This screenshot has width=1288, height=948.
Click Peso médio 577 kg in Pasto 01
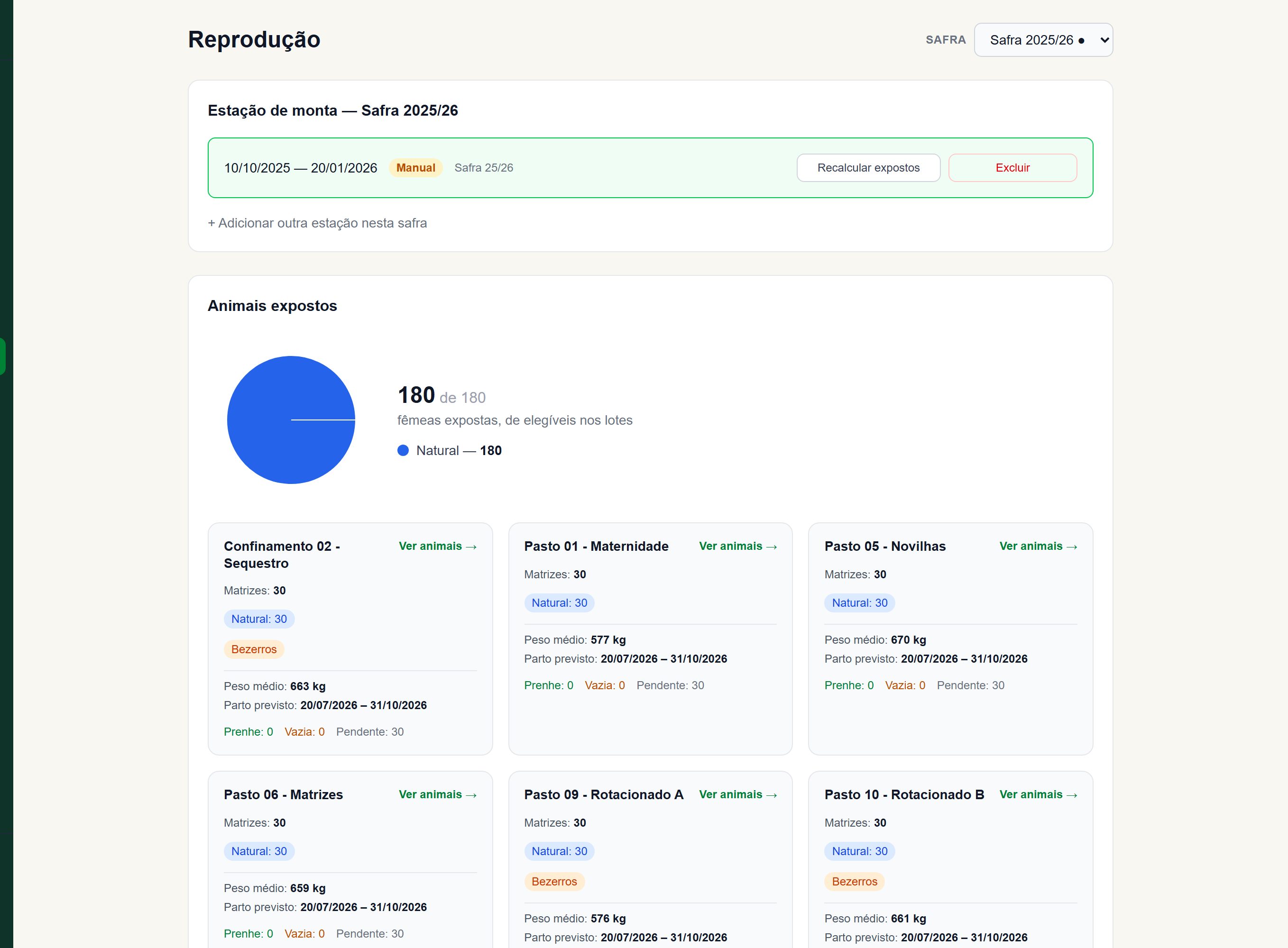click(x=575, y=640)
